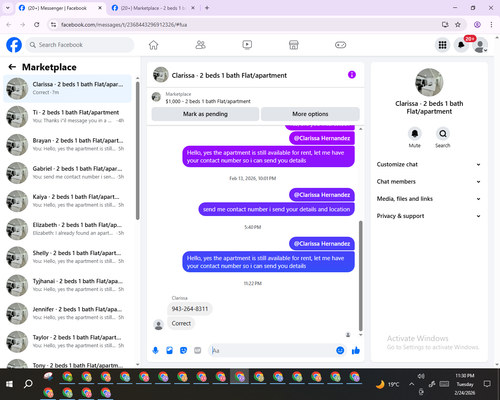Open Shelly - 2 beds conversation

(x=67, y=257)
